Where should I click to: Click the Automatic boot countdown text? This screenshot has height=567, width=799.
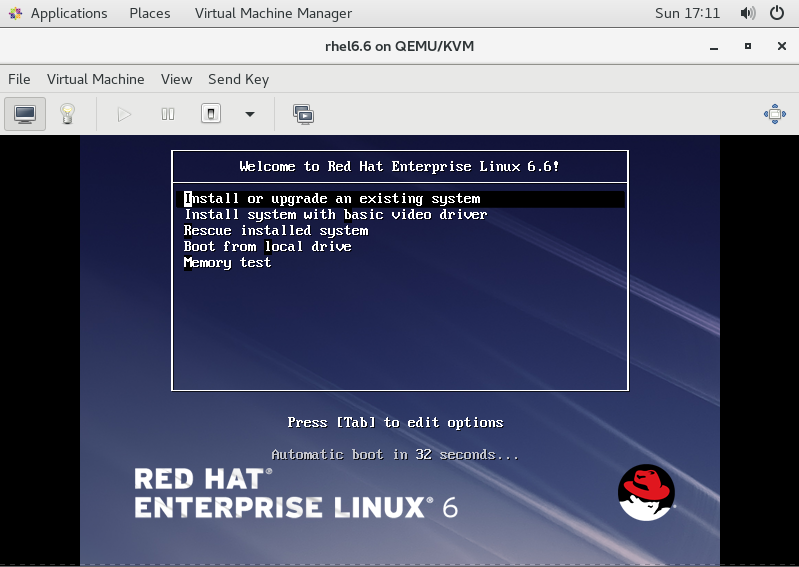tap(395, 454)
